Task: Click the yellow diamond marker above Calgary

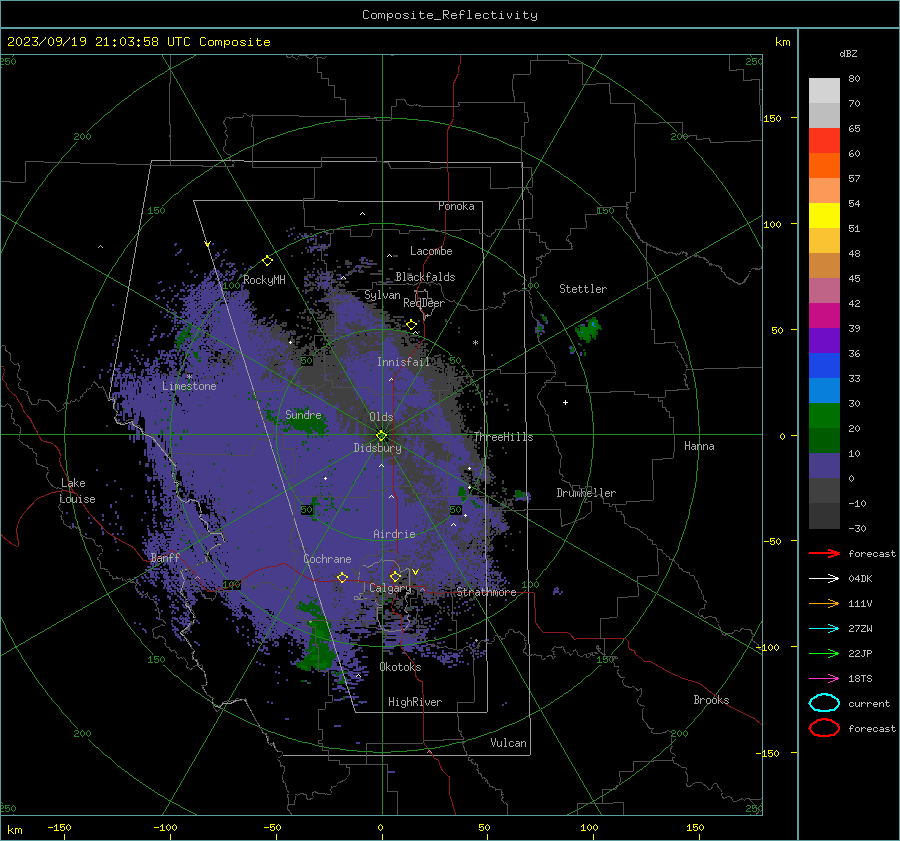Action: 395,576
